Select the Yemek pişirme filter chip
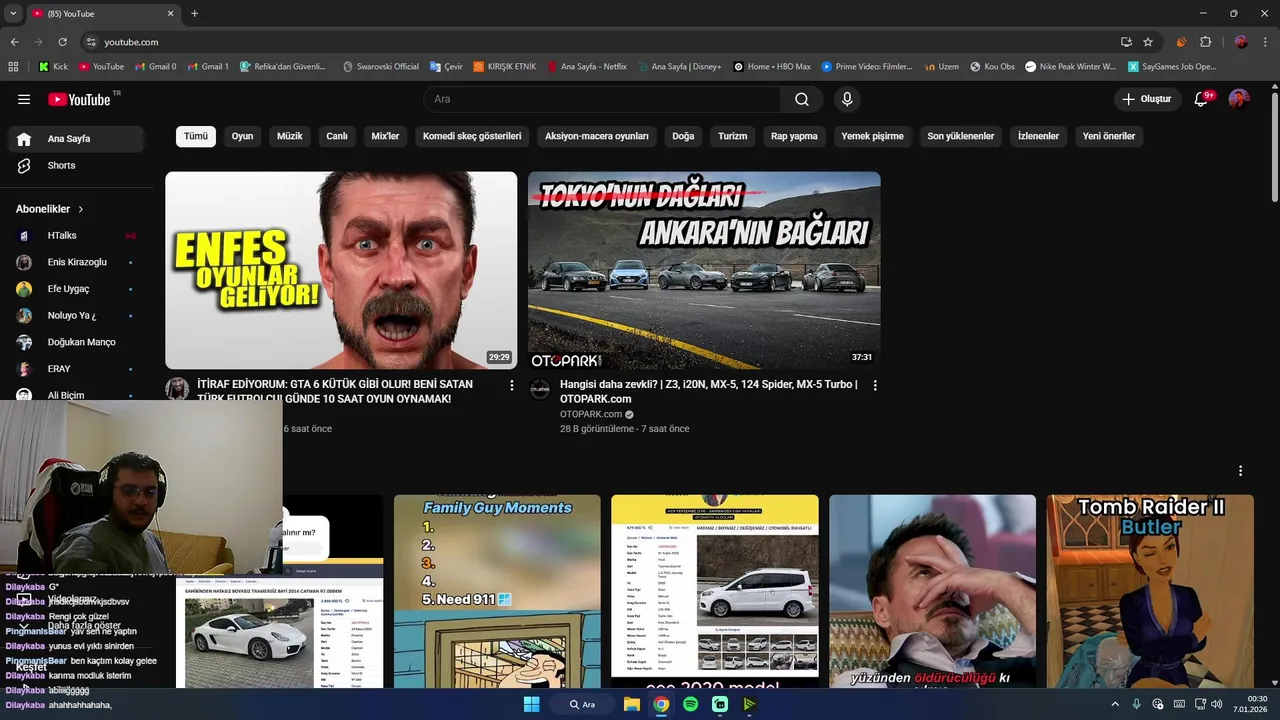The image size is (1280, 720). tap(872, 136)
